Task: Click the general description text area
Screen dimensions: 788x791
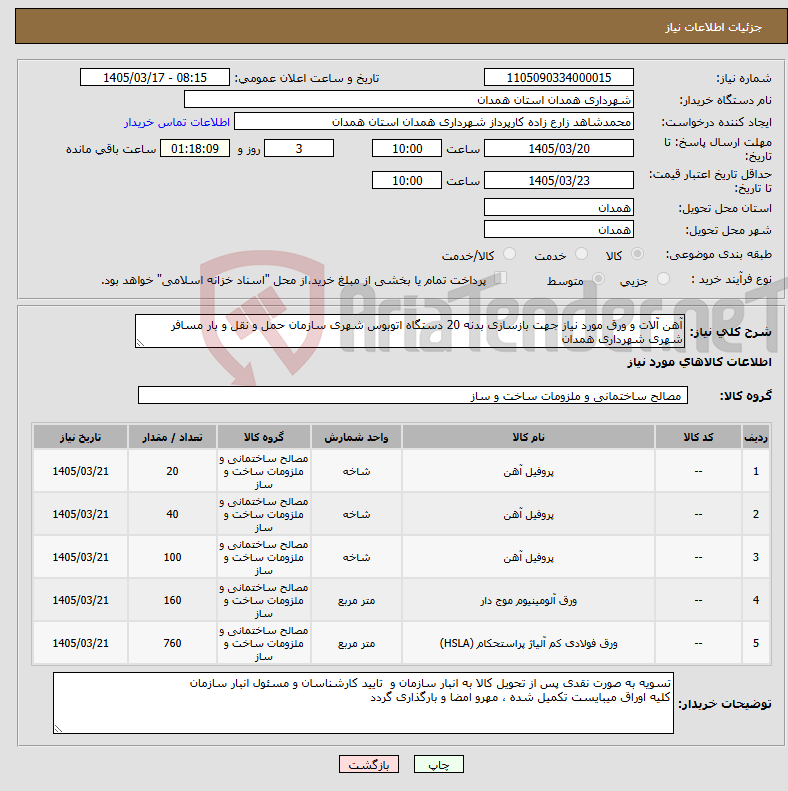Action: click(x=410, y=331)
